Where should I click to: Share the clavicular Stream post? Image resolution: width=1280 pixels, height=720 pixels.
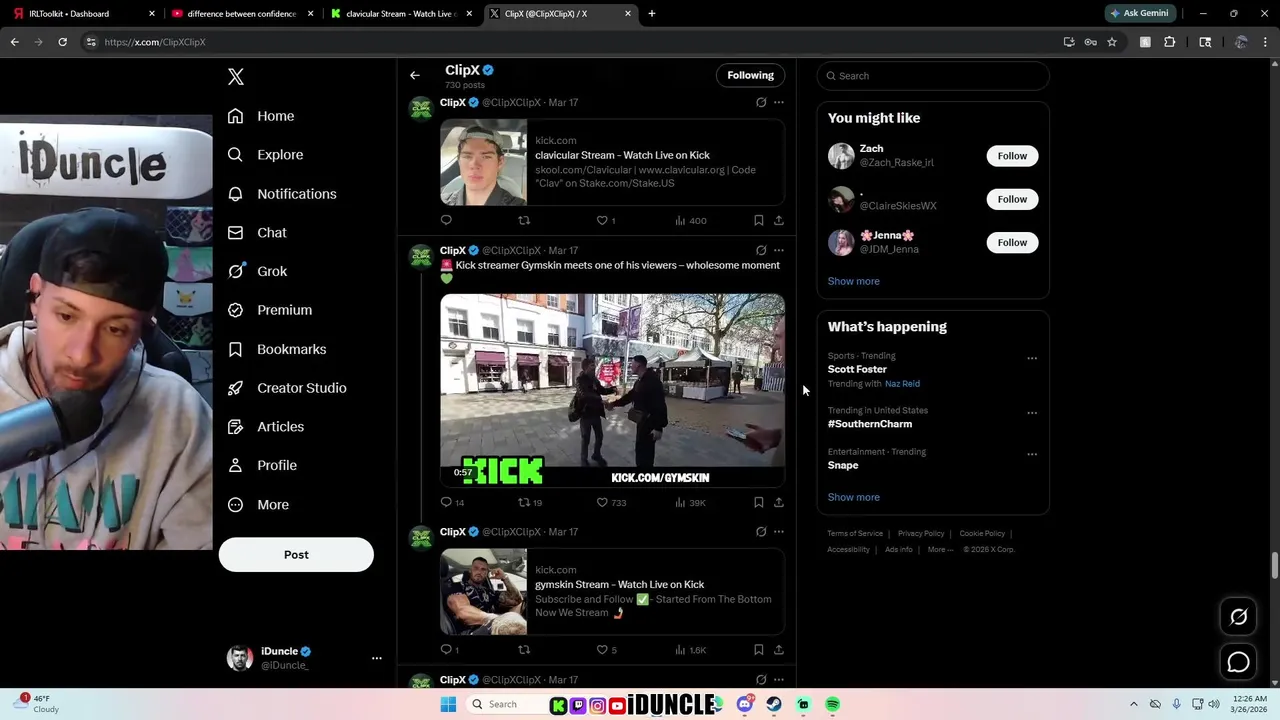click(x=779, y=220)
